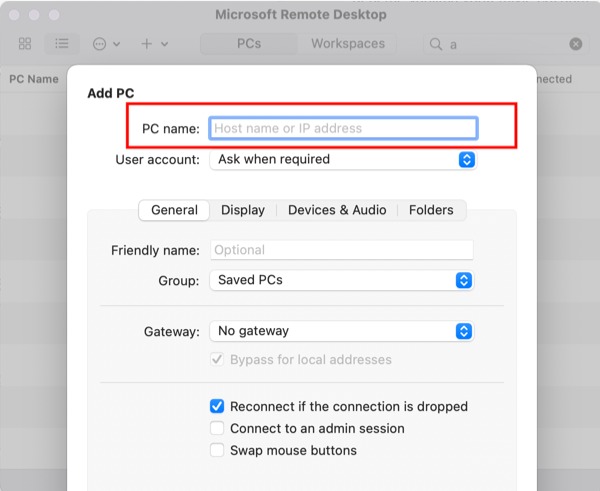
Task: Switch to the Display tab
Action: coord(243,210)
